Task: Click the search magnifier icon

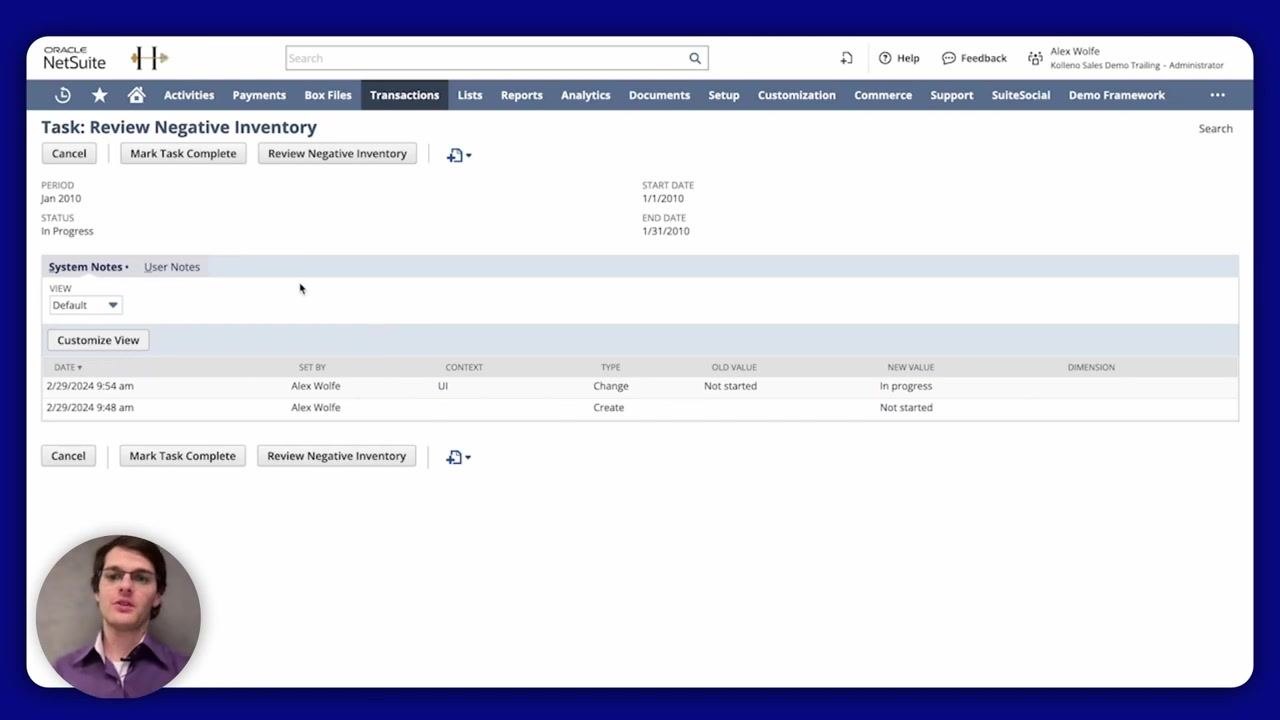Action: (x=695, y=58)
